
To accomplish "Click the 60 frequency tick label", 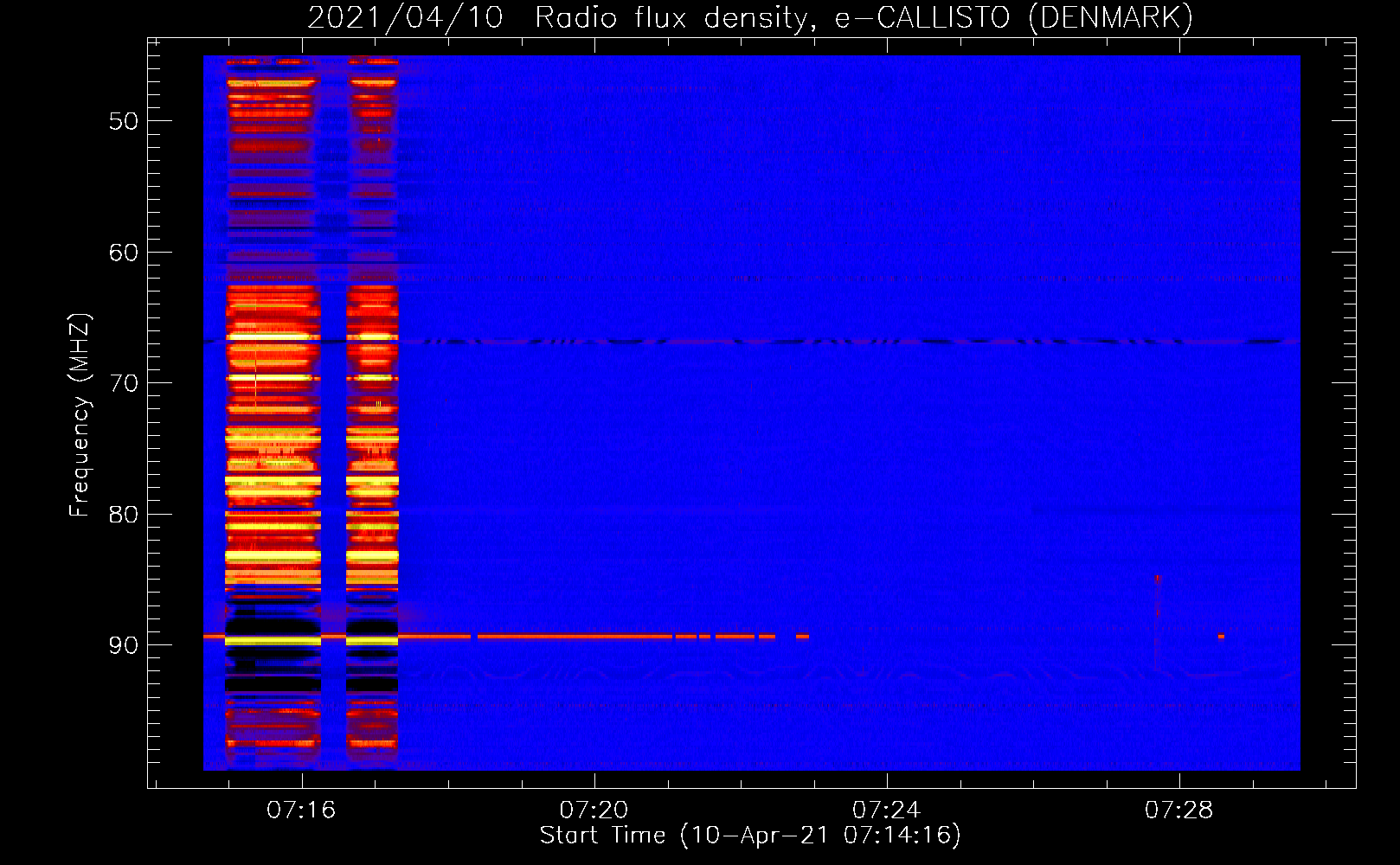I will pyautogui.click(x=124, y=253).
